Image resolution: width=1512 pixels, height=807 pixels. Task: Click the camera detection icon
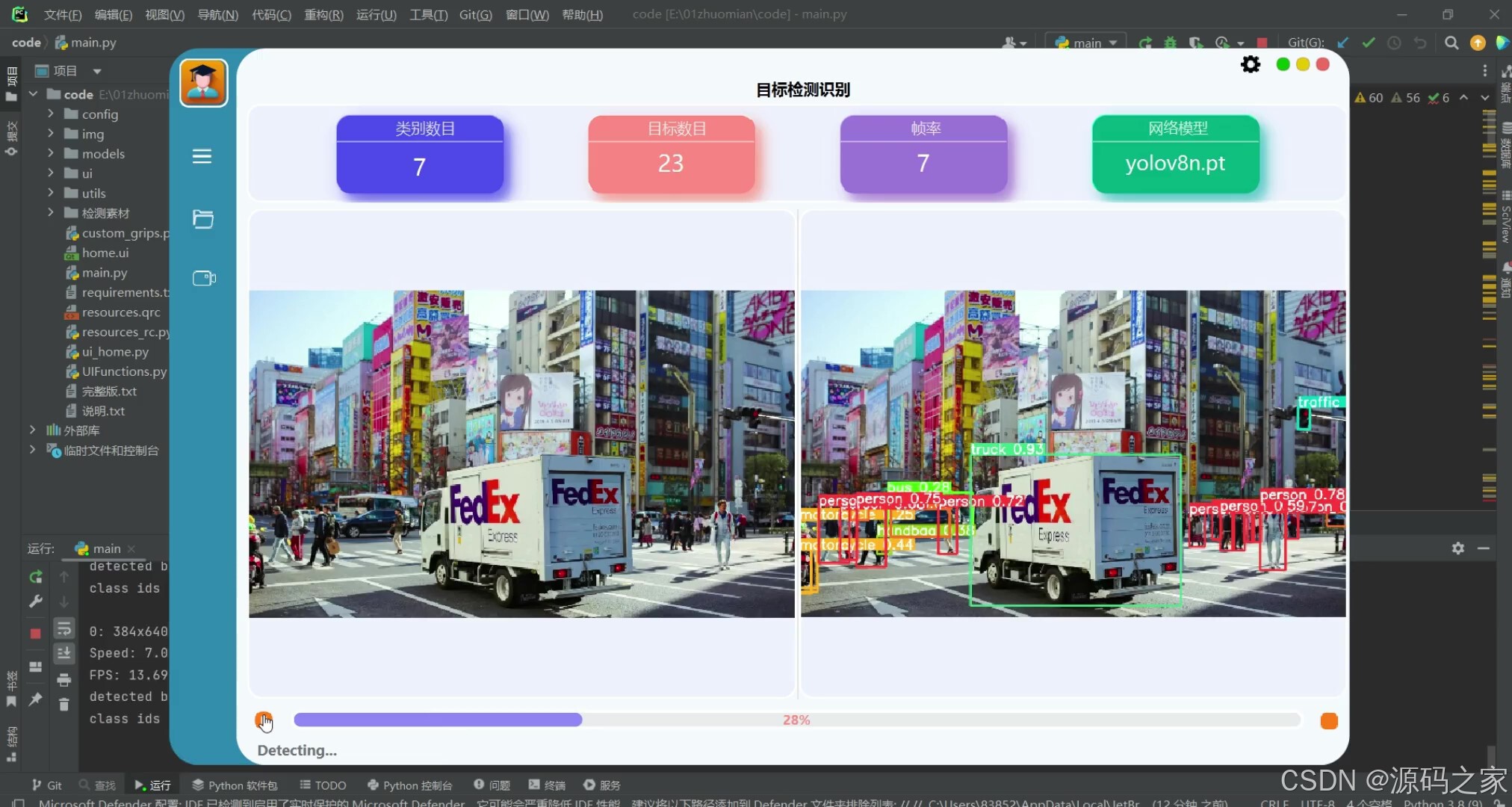tap(203, 278)
